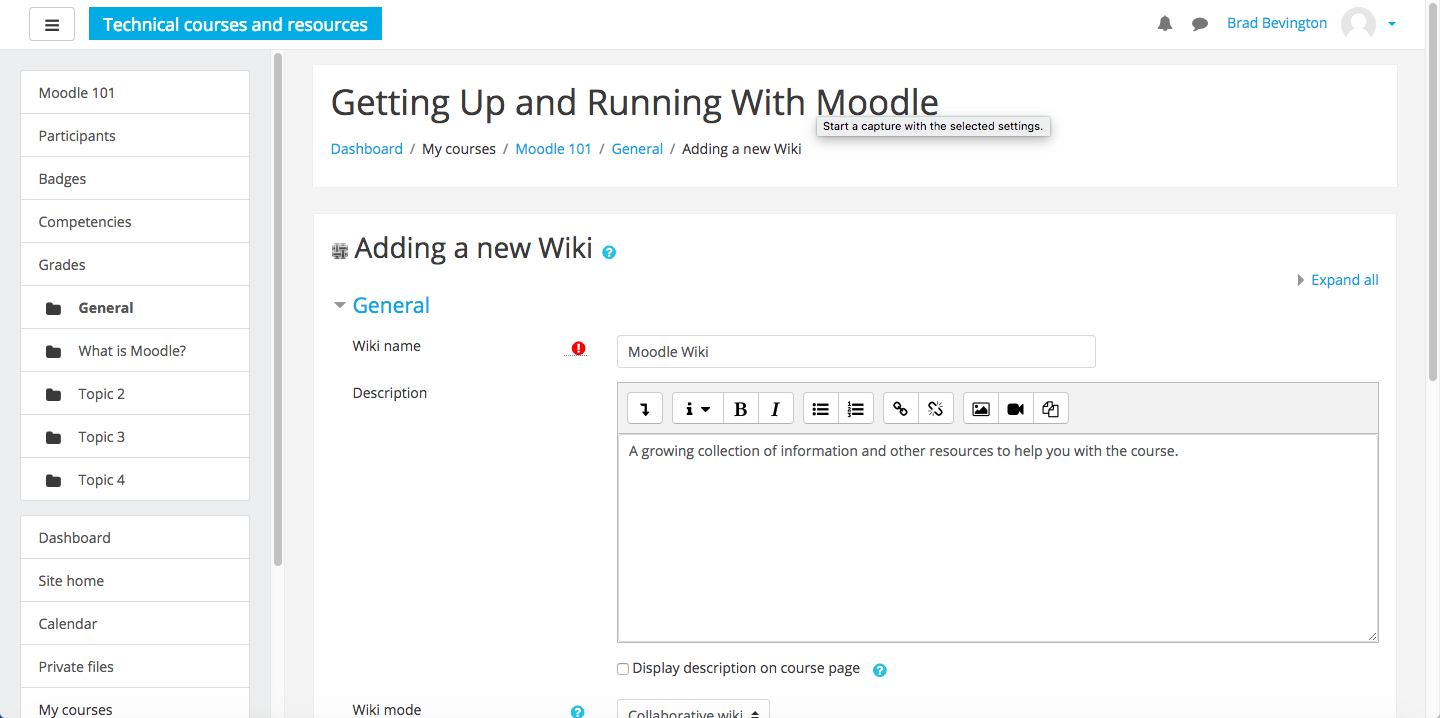The image size is (1440, 718).
Task: Click the insert link icon
Action: tap(900, 408)
